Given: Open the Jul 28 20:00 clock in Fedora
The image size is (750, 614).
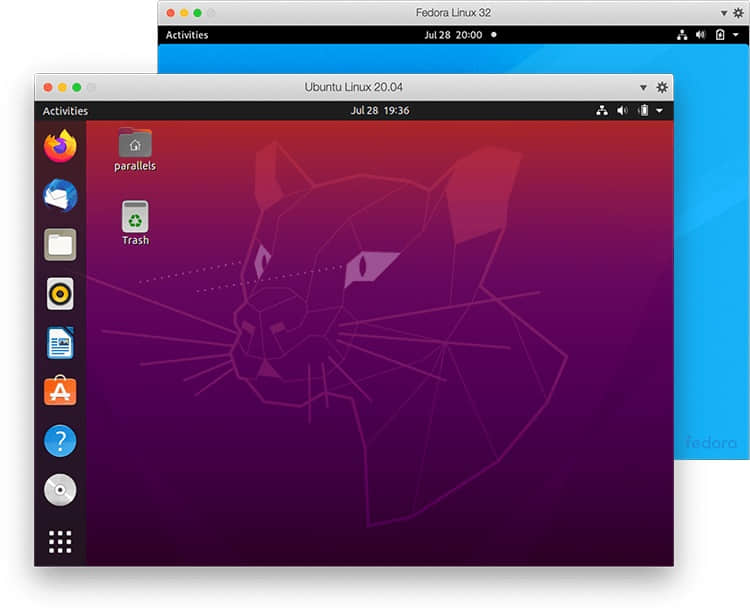Looking at the screenshot, I should [x=453, y=35].
